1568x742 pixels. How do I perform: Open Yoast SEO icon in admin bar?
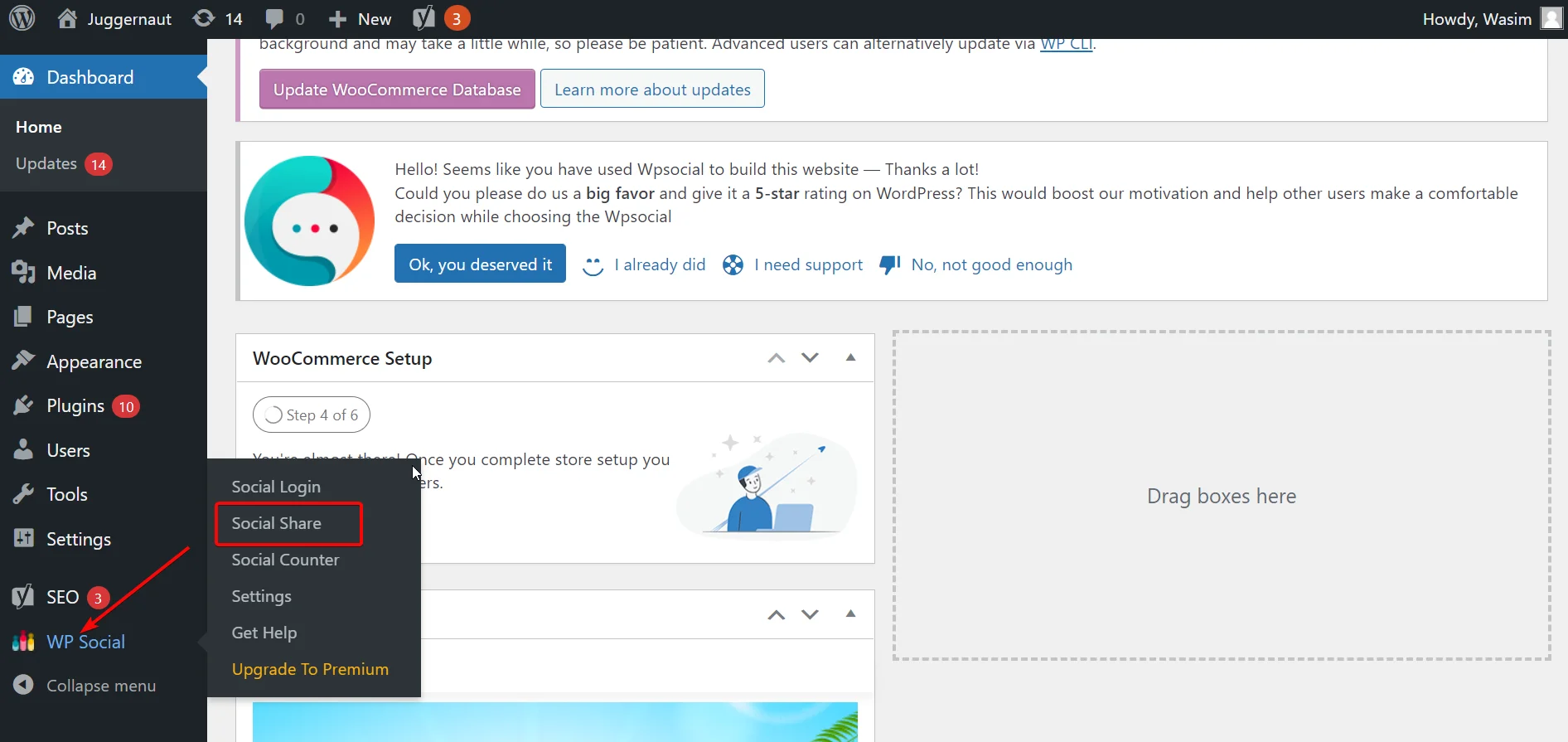coord(423,18)
